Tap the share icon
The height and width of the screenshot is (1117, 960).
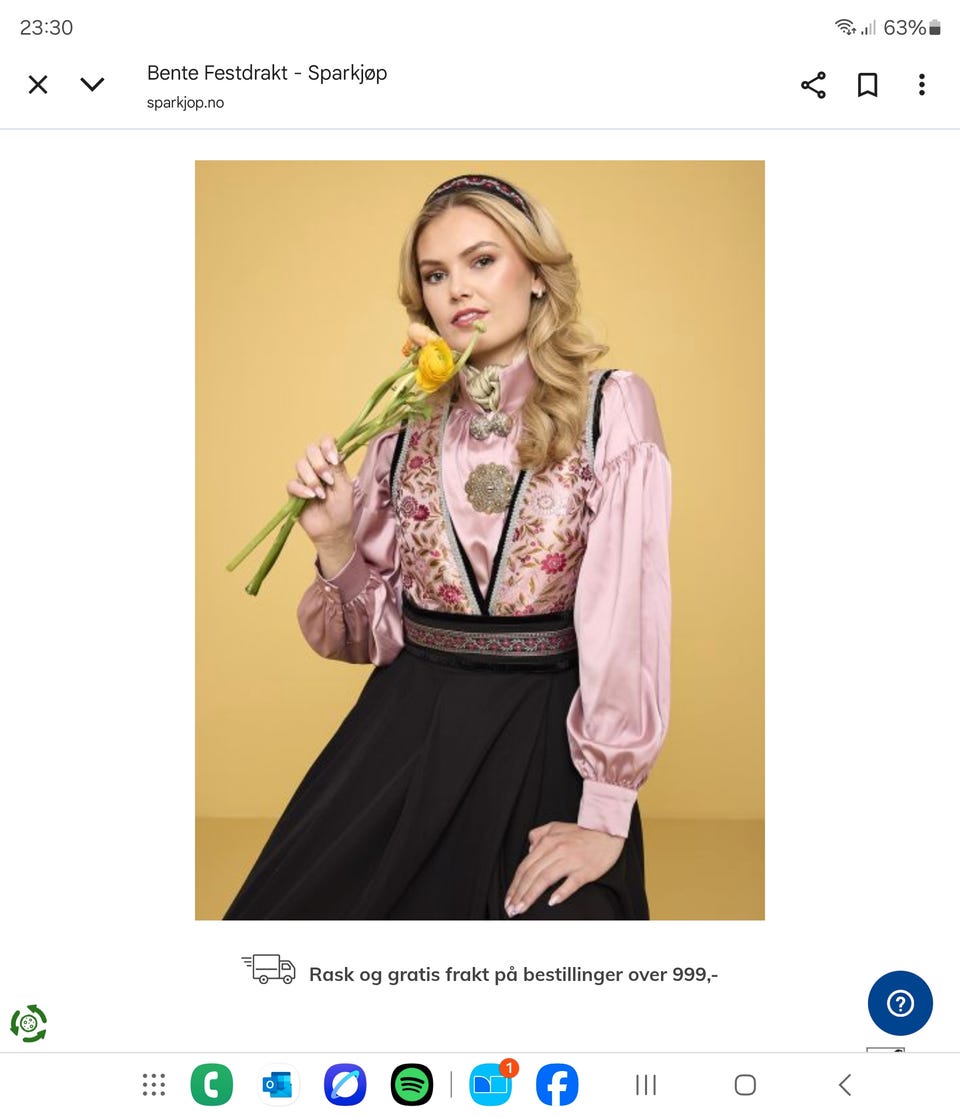click(813, 85)
